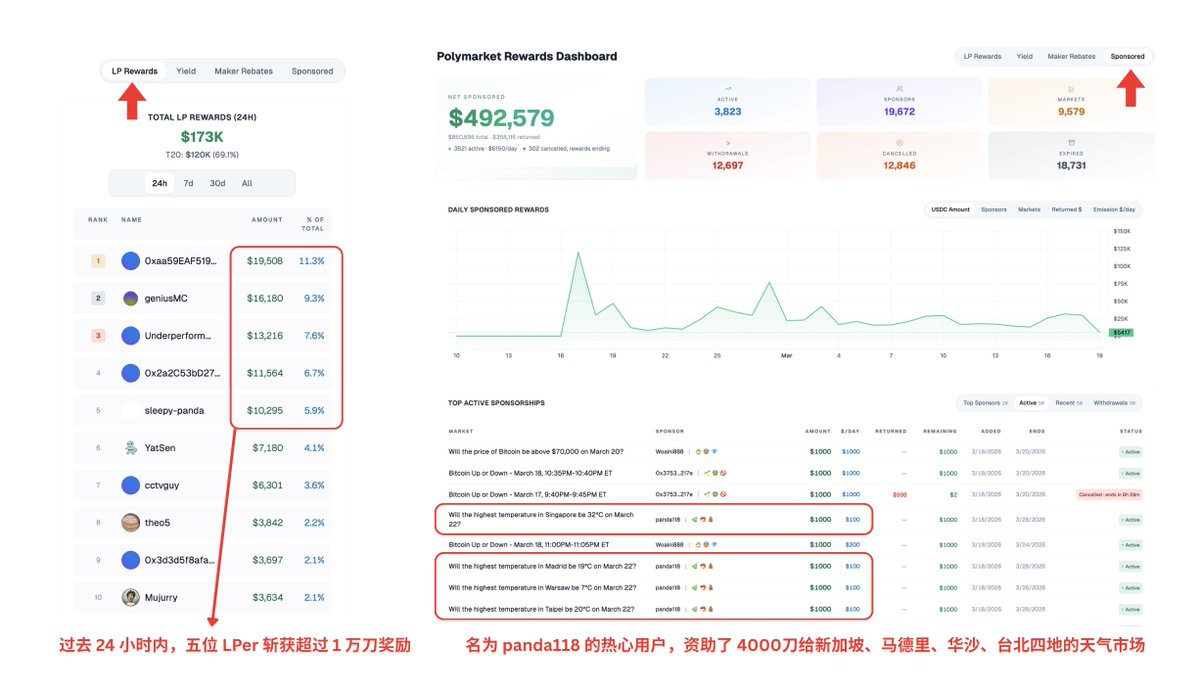Click the Cancelled stat card circle icon
Viewport: 1200px width, 693px height.
900,142
